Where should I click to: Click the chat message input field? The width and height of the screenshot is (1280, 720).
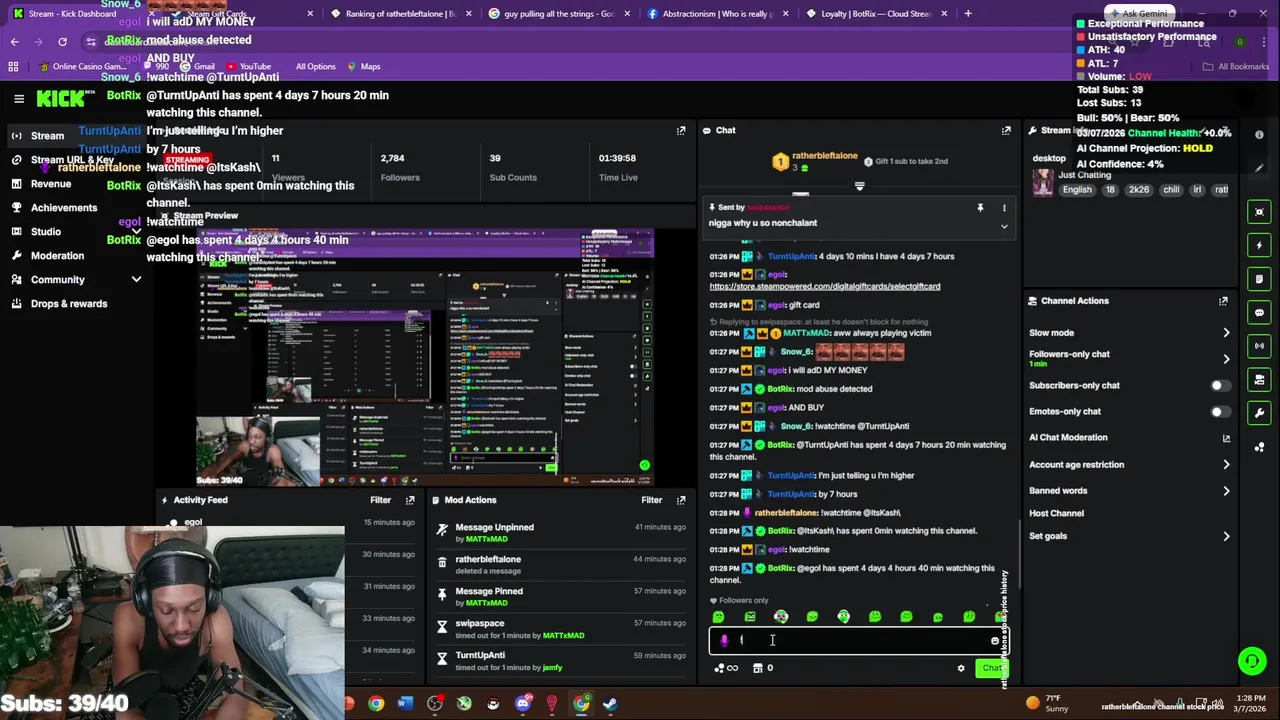858,641
